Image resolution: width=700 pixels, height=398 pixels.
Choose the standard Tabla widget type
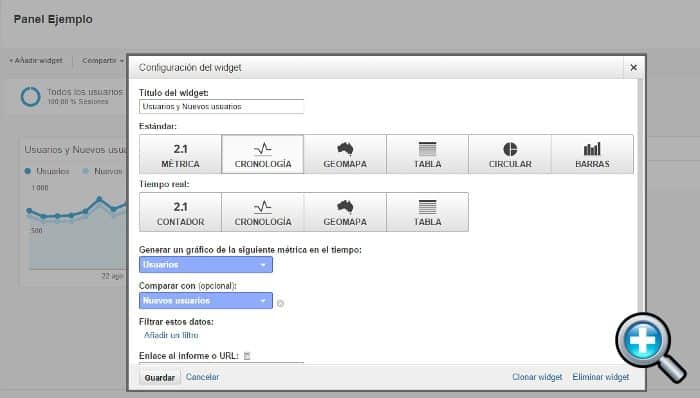pos(427,154)
